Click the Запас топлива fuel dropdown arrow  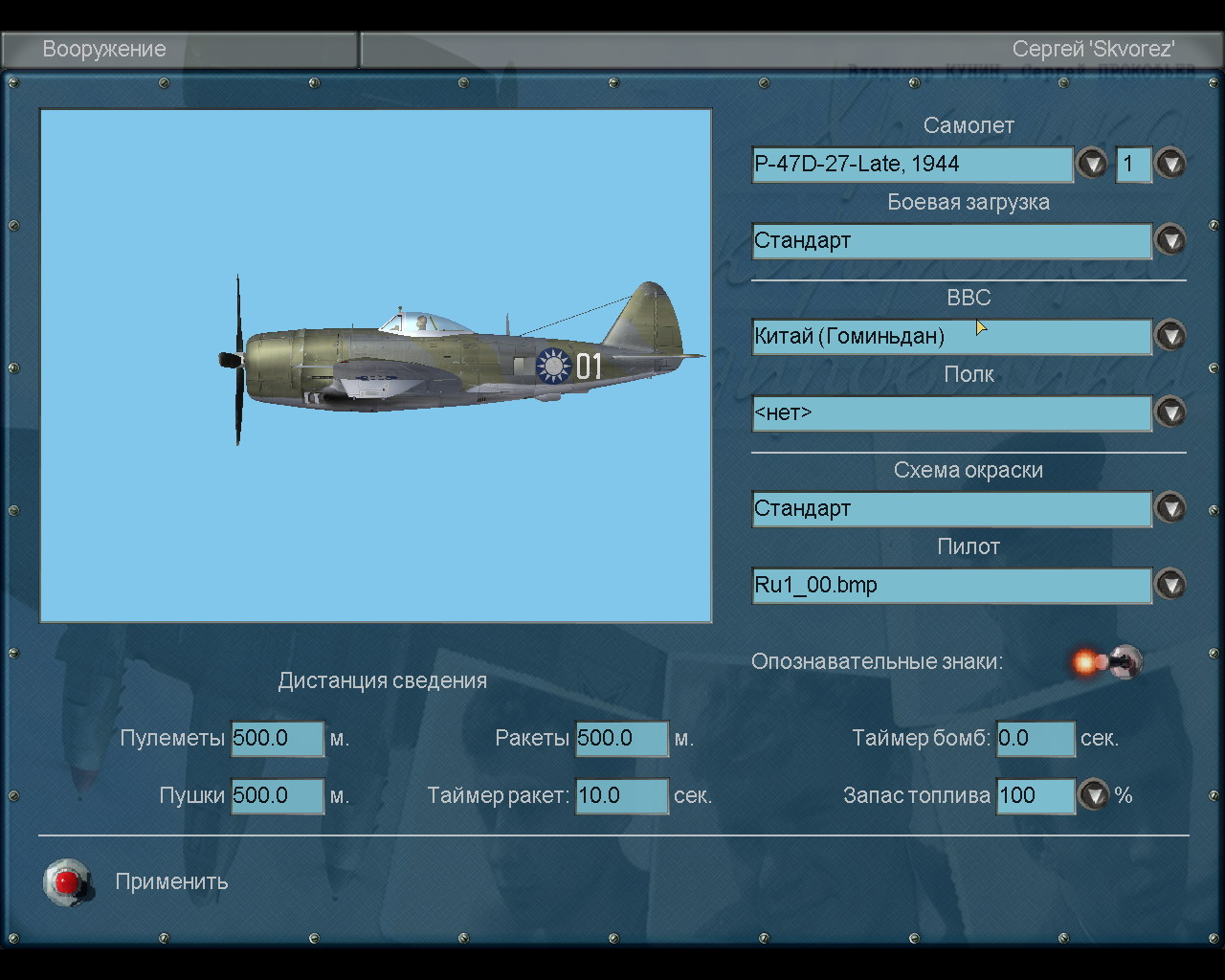(1093, 795)
